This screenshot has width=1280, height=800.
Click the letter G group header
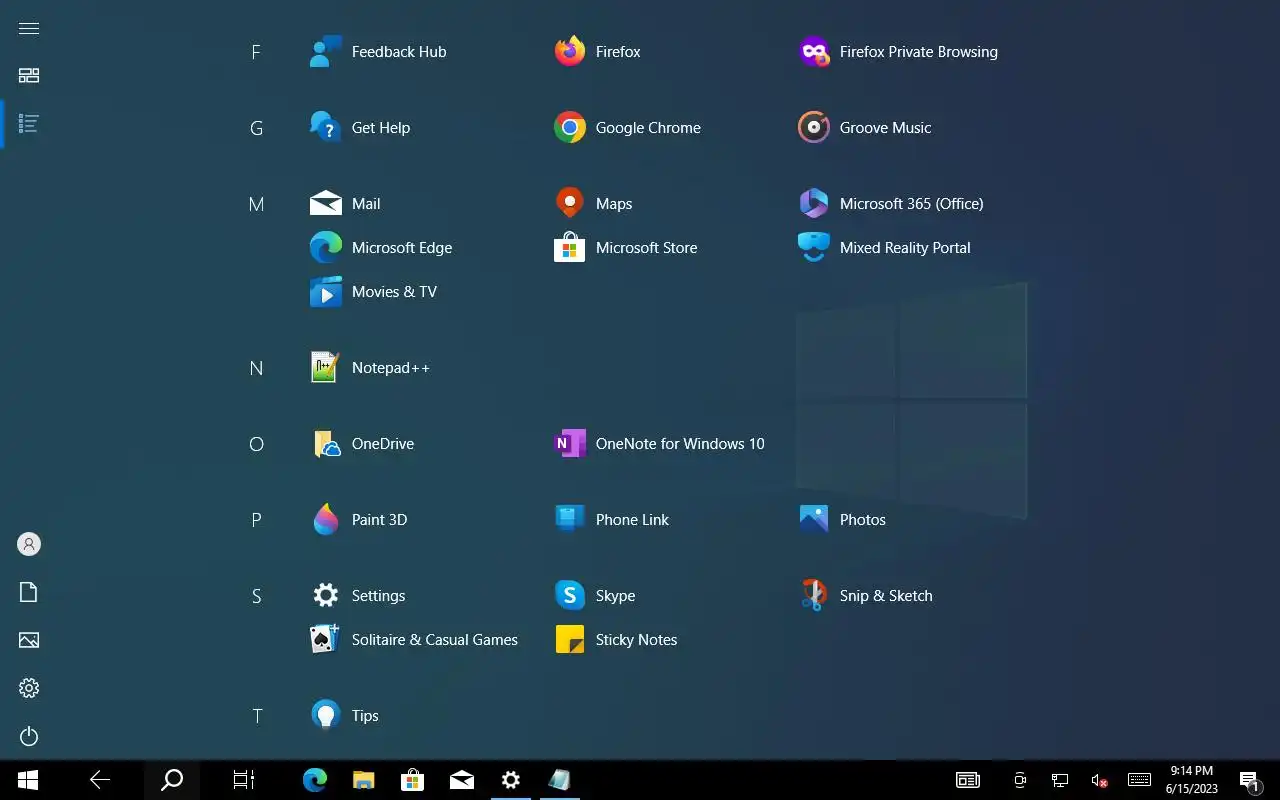point(256,128)
